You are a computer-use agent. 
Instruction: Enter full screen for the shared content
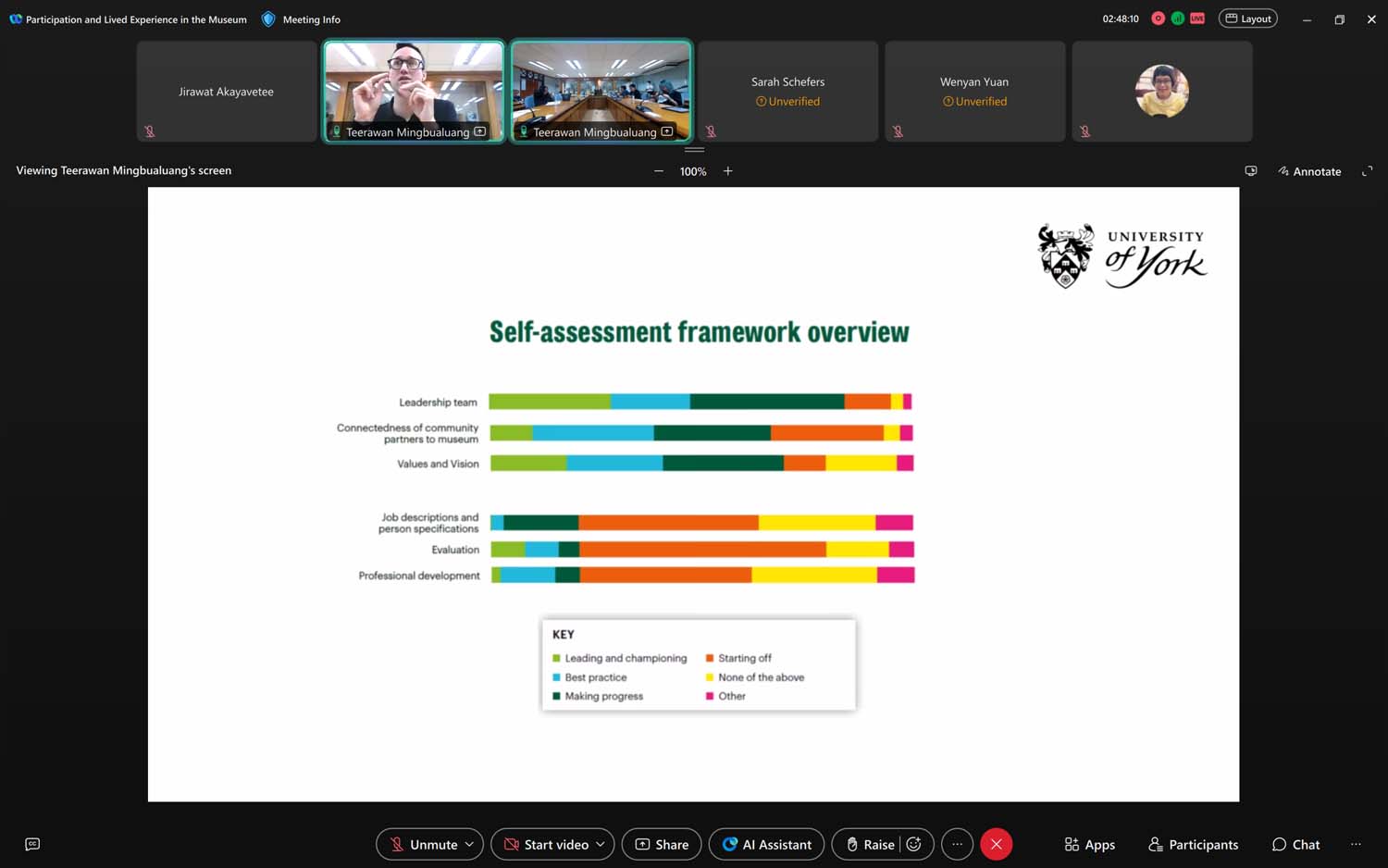(x=1367, y=171)
